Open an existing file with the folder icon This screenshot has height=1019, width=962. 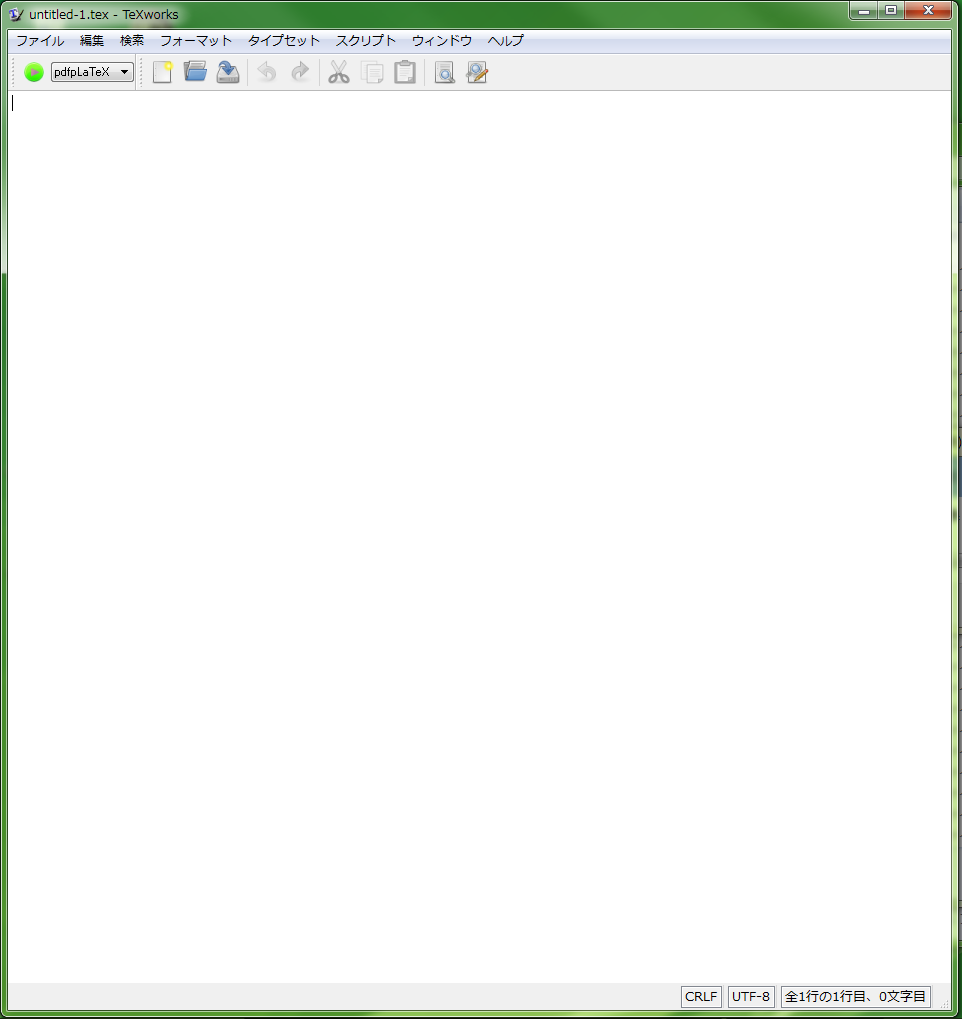pos(195,72)
